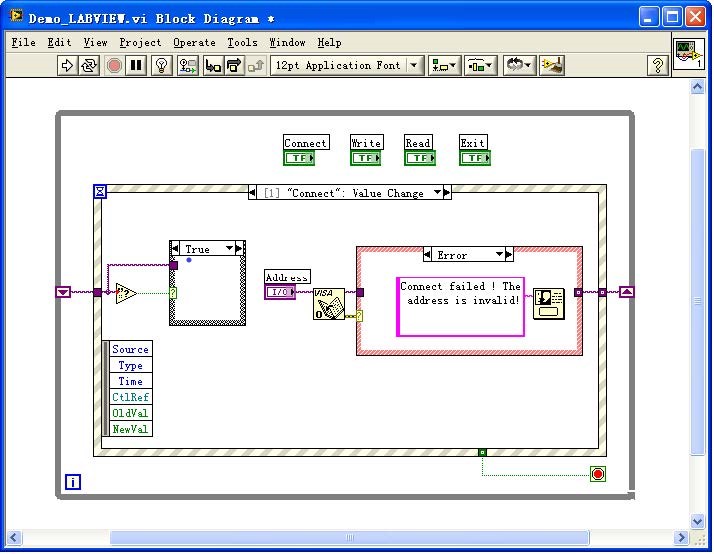The height and width of the screenshot is (554, 714).
Task: Select the Not A Number/Path/Refnum node
Action: (x=126, y=293)
